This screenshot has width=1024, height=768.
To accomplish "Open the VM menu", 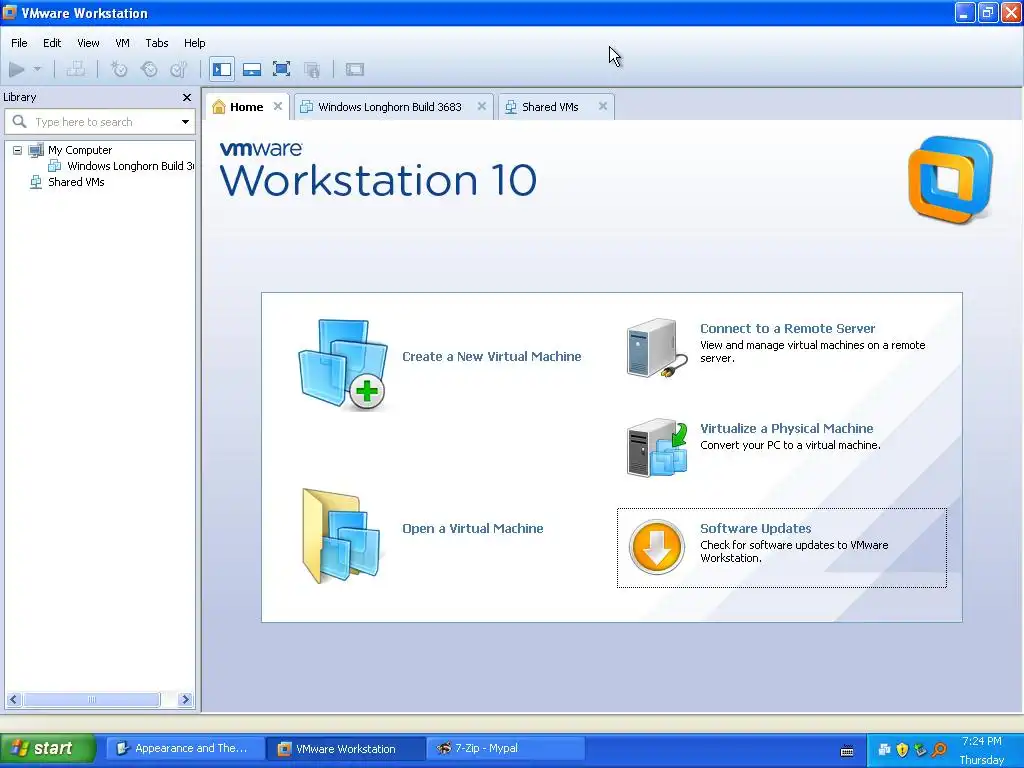I will click(x=122, y=43).
